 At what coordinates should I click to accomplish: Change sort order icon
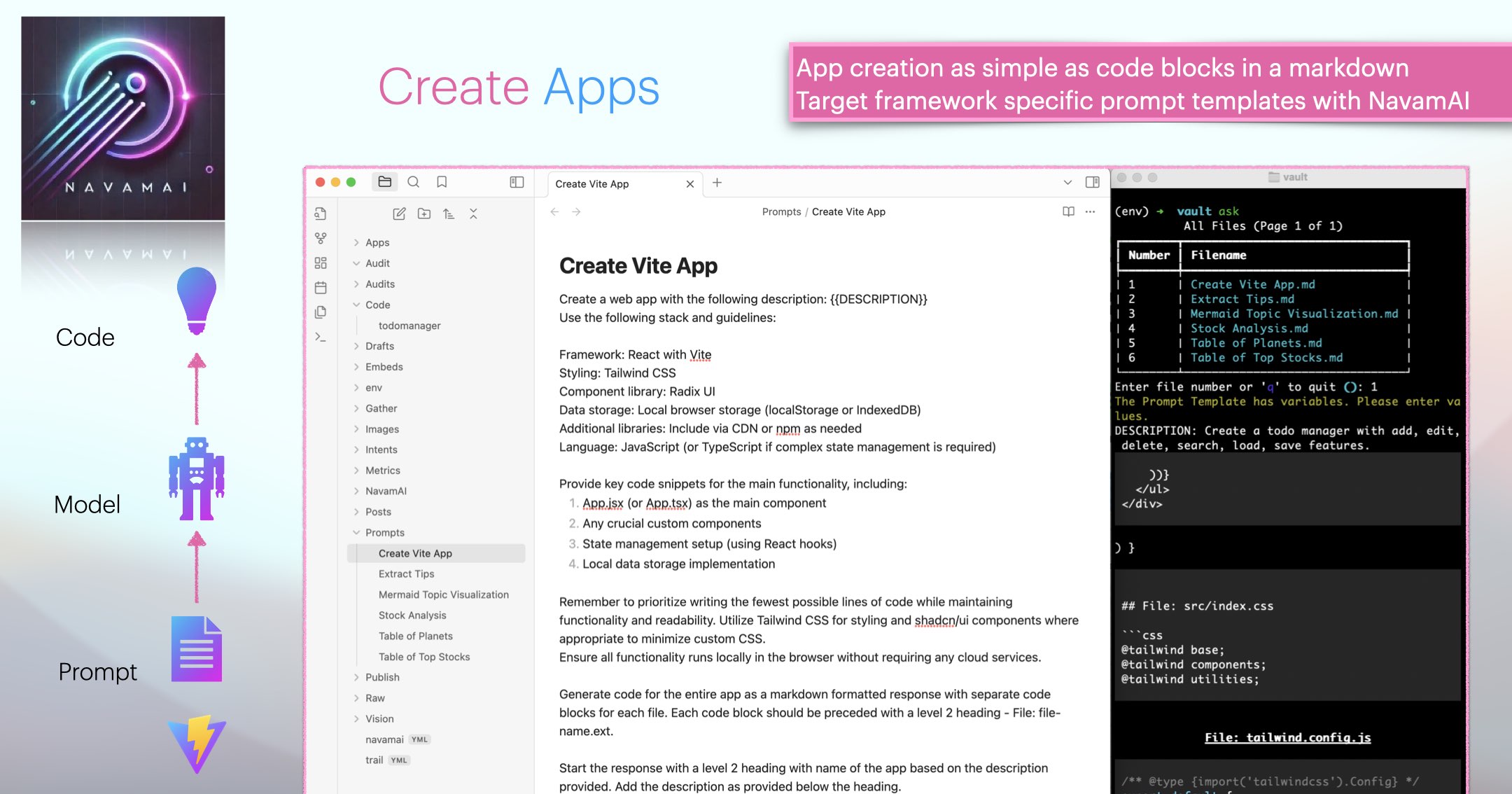point(449,214)
